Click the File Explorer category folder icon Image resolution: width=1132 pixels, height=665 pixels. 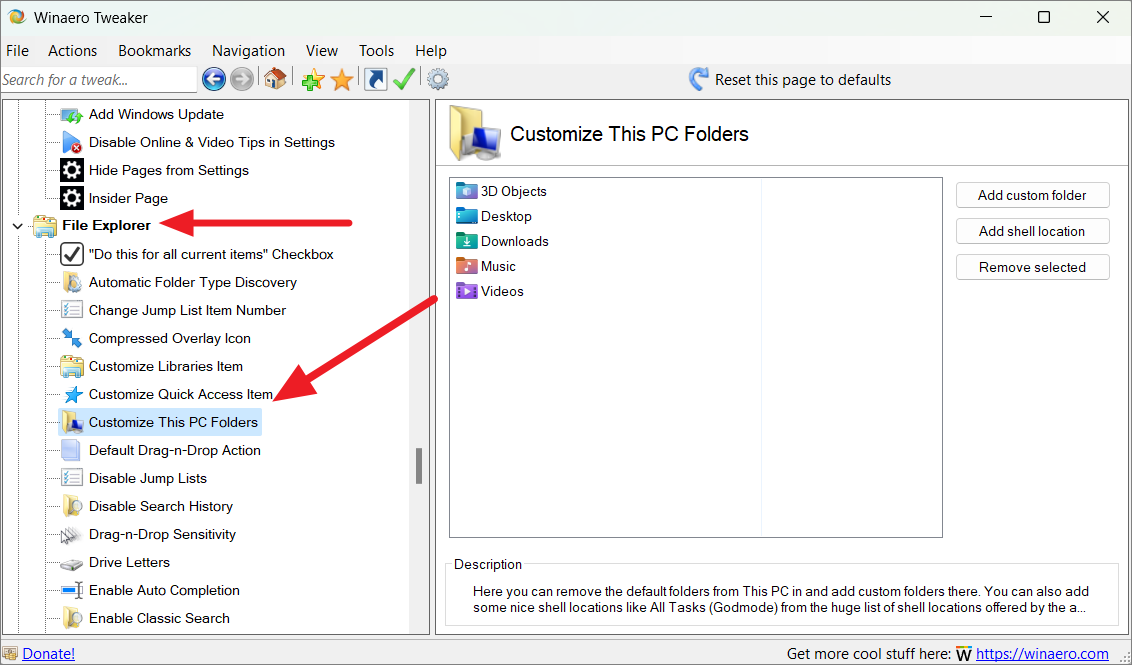click(x=44, y=226)
